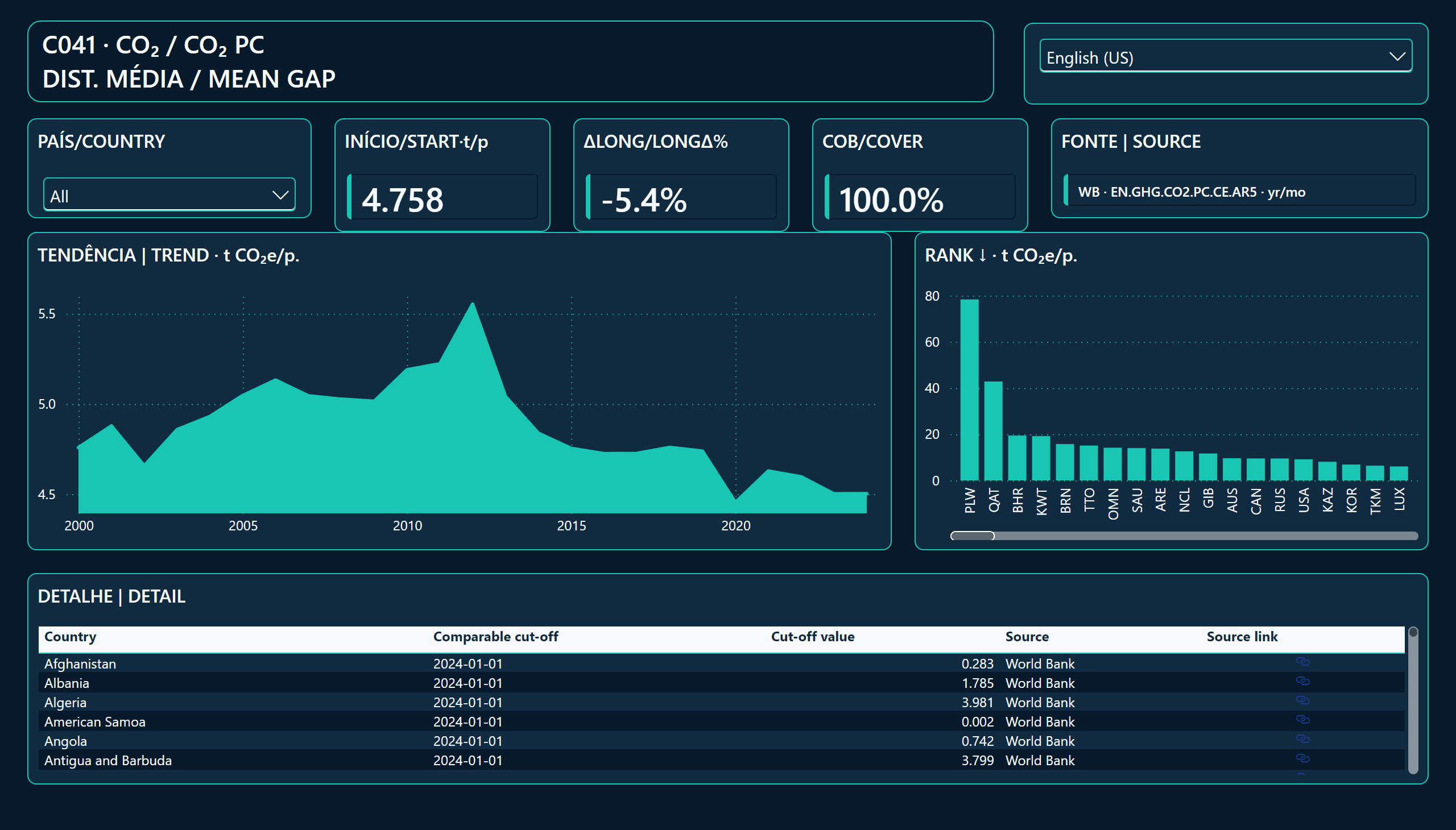Click cut-off value 3.981 for Algeria
The height and width of the screenshot is (830, 1456).
coord(978,702)
